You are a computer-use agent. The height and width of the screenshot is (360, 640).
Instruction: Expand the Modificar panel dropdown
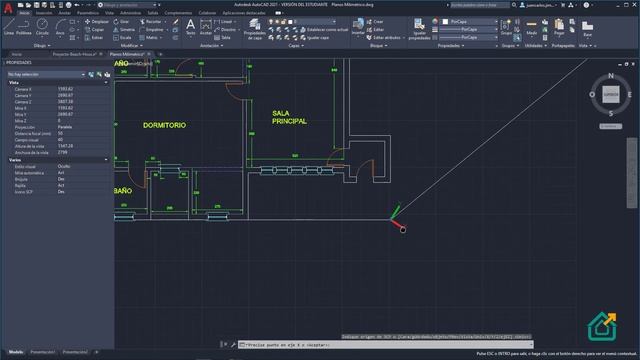pyautogui.click(x=132, y=46)
